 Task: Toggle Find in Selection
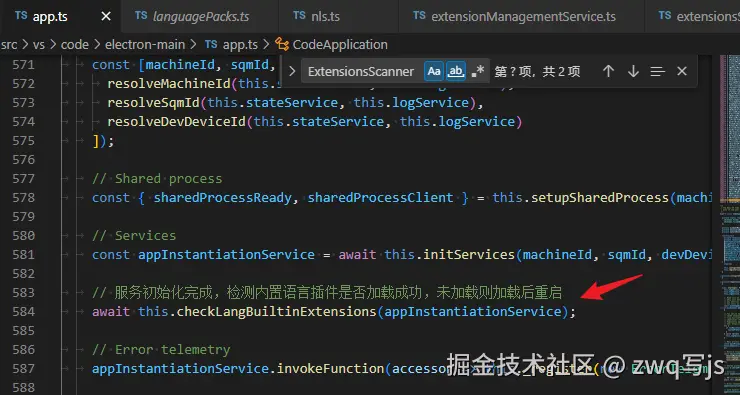657,71
